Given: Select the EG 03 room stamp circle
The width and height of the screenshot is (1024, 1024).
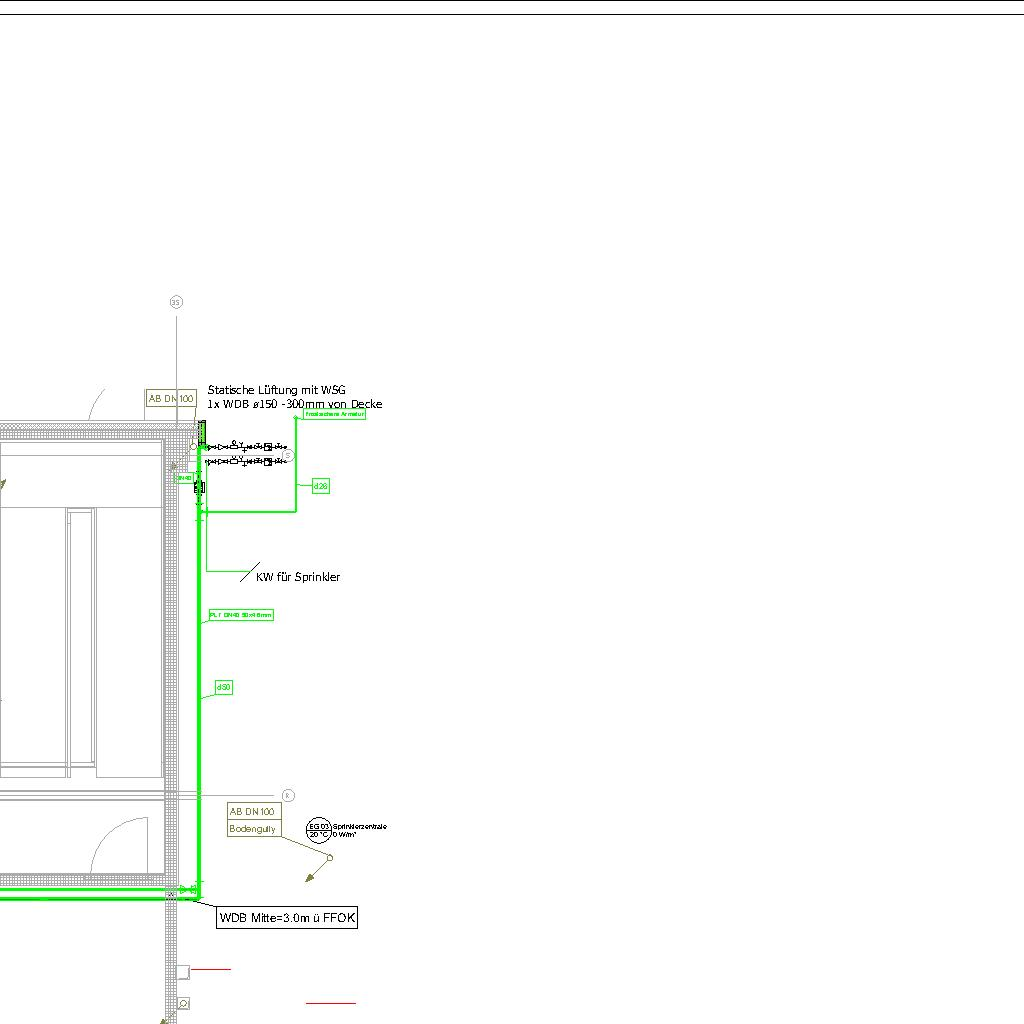Looking at the screenshot, I should coord(319,831).
